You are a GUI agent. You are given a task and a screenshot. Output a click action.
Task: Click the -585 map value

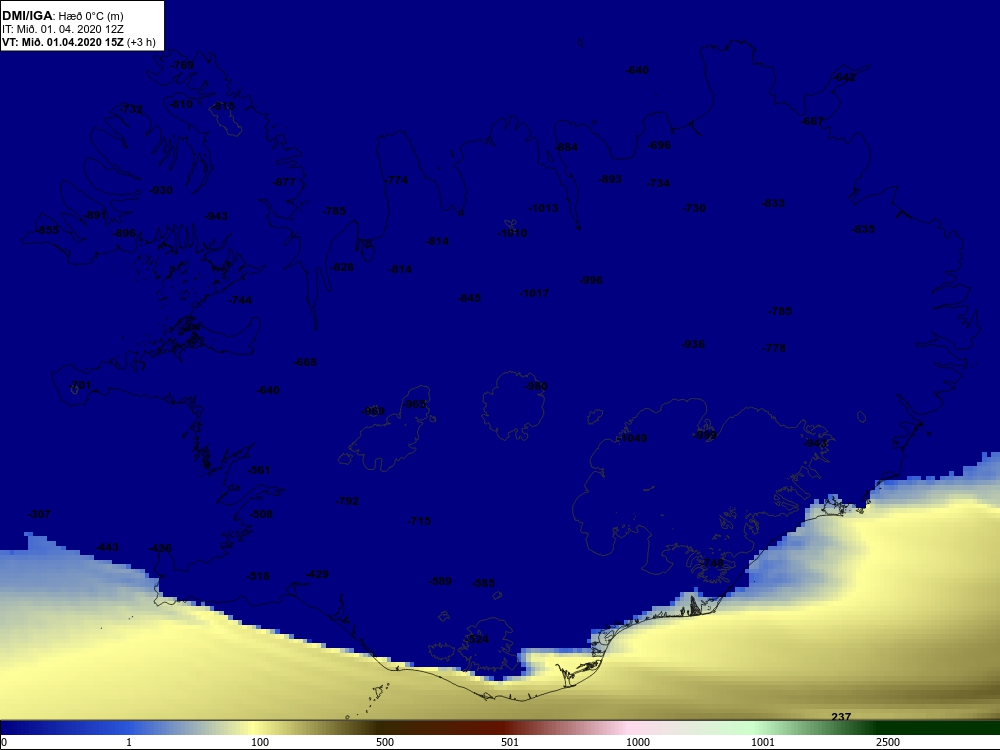(x=483, y=583)
